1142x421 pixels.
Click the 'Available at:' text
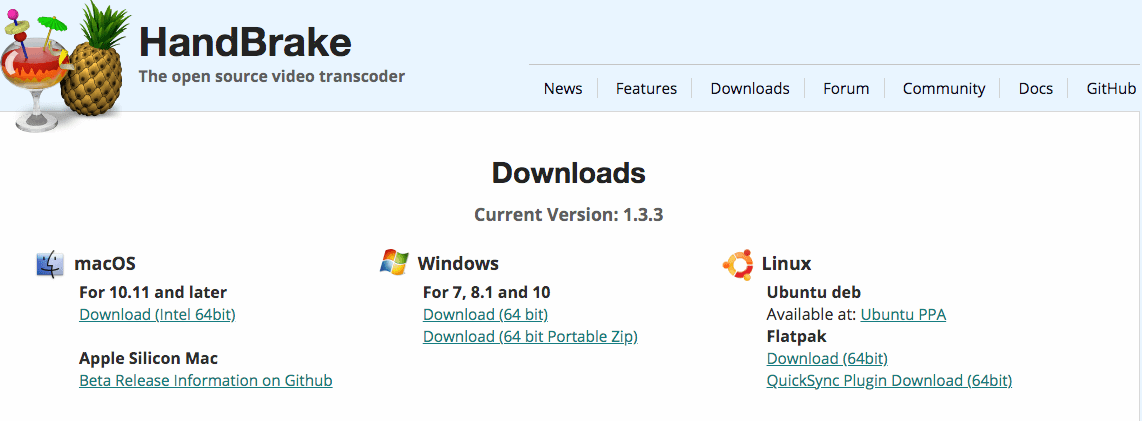point(811,315)
